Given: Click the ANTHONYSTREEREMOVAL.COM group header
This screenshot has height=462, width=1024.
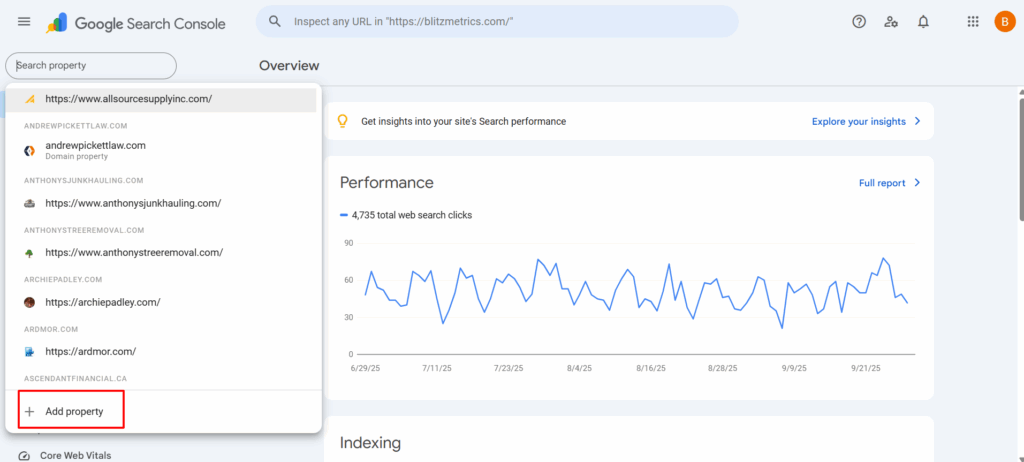Looking at the screenshot, I should click(x=84, y=230).
